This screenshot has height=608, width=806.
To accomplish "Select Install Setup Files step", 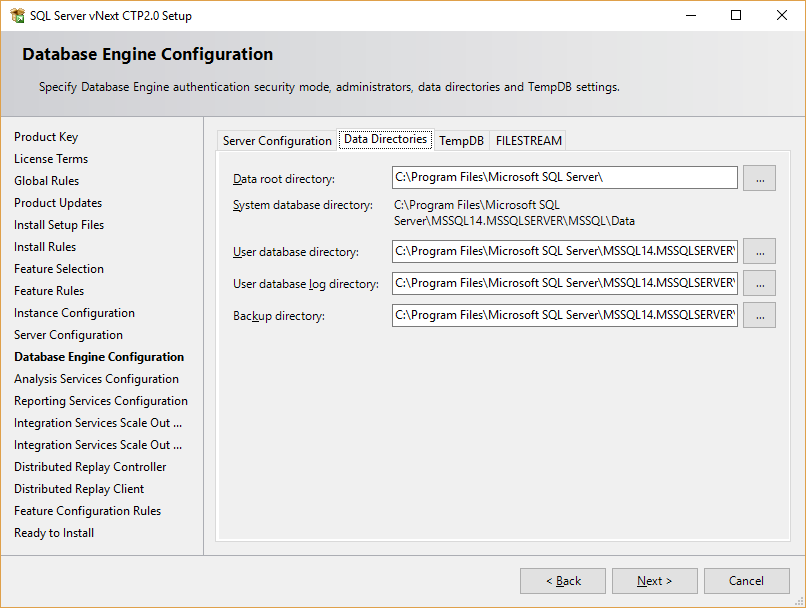I will (x=59, y=225).
